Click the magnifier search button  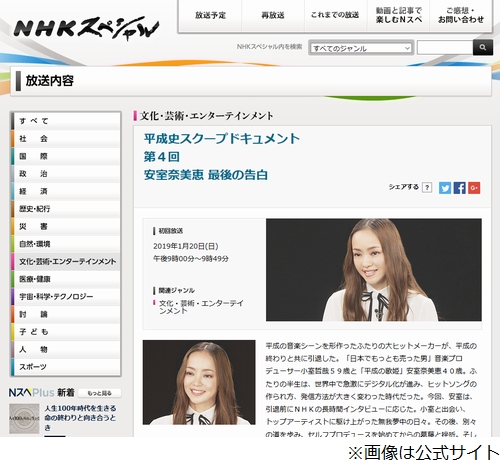(x=483, y=48)
